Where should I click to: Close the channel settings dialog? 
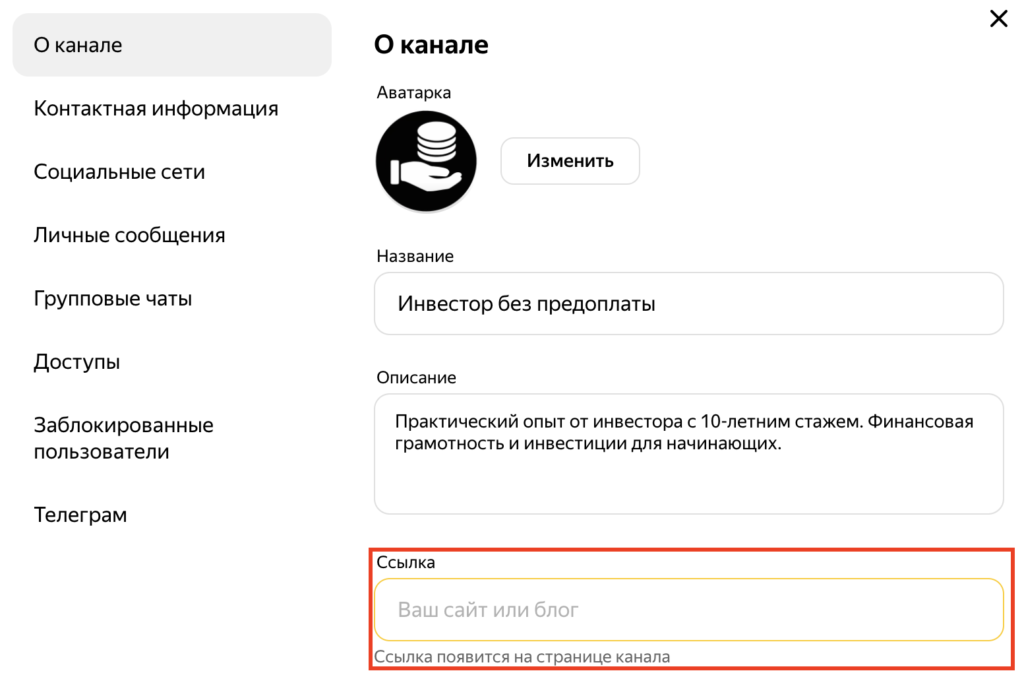998,19
